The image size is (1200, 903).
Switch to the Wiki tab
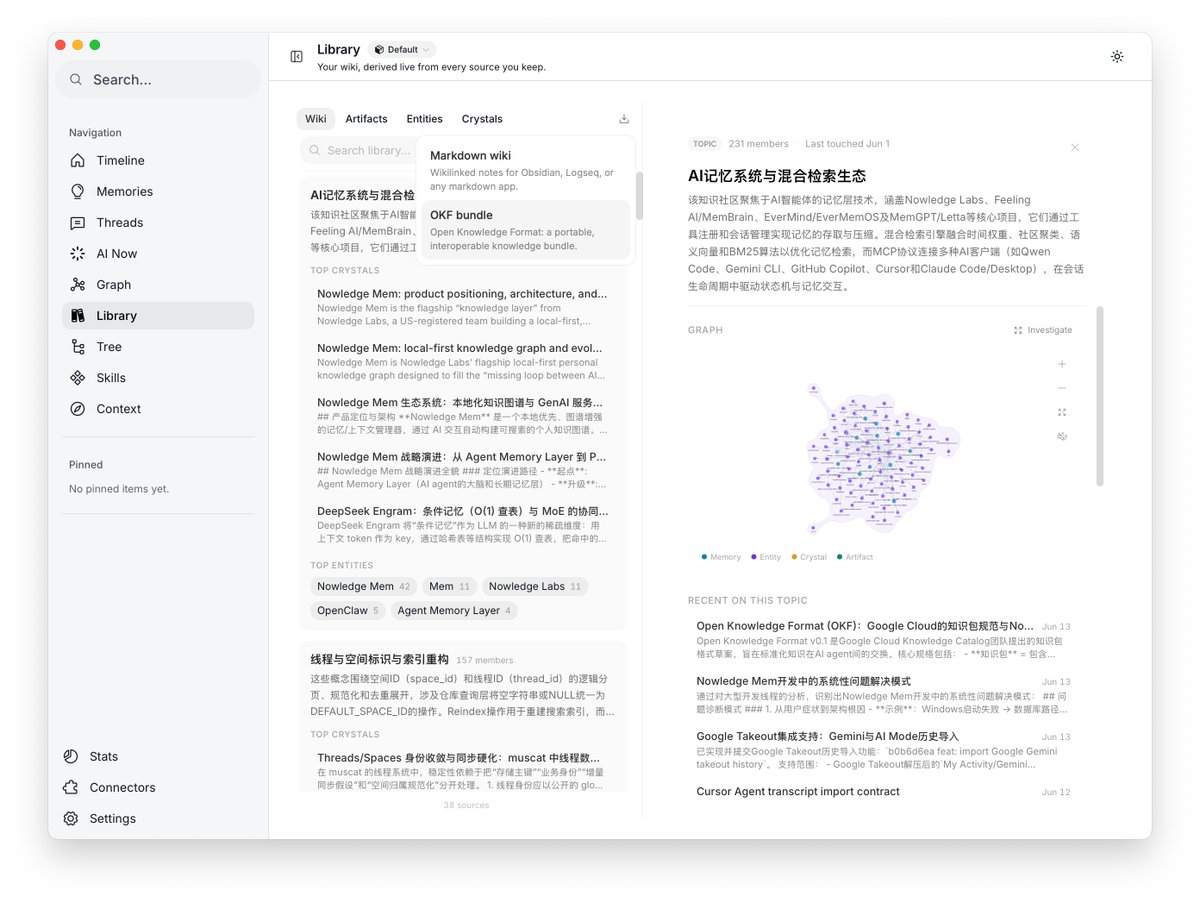click(x=316, y=119)
